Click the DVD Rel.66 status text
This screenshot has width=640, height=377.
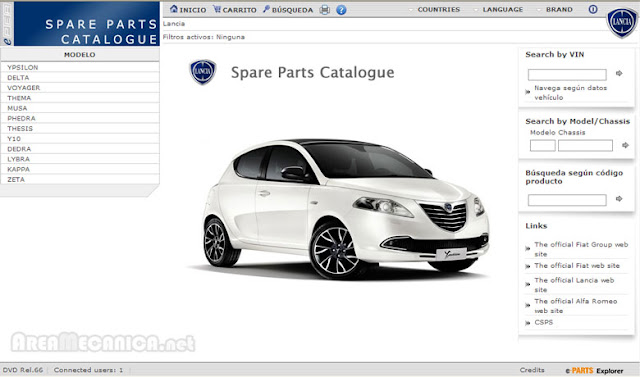tap(23, 370)
